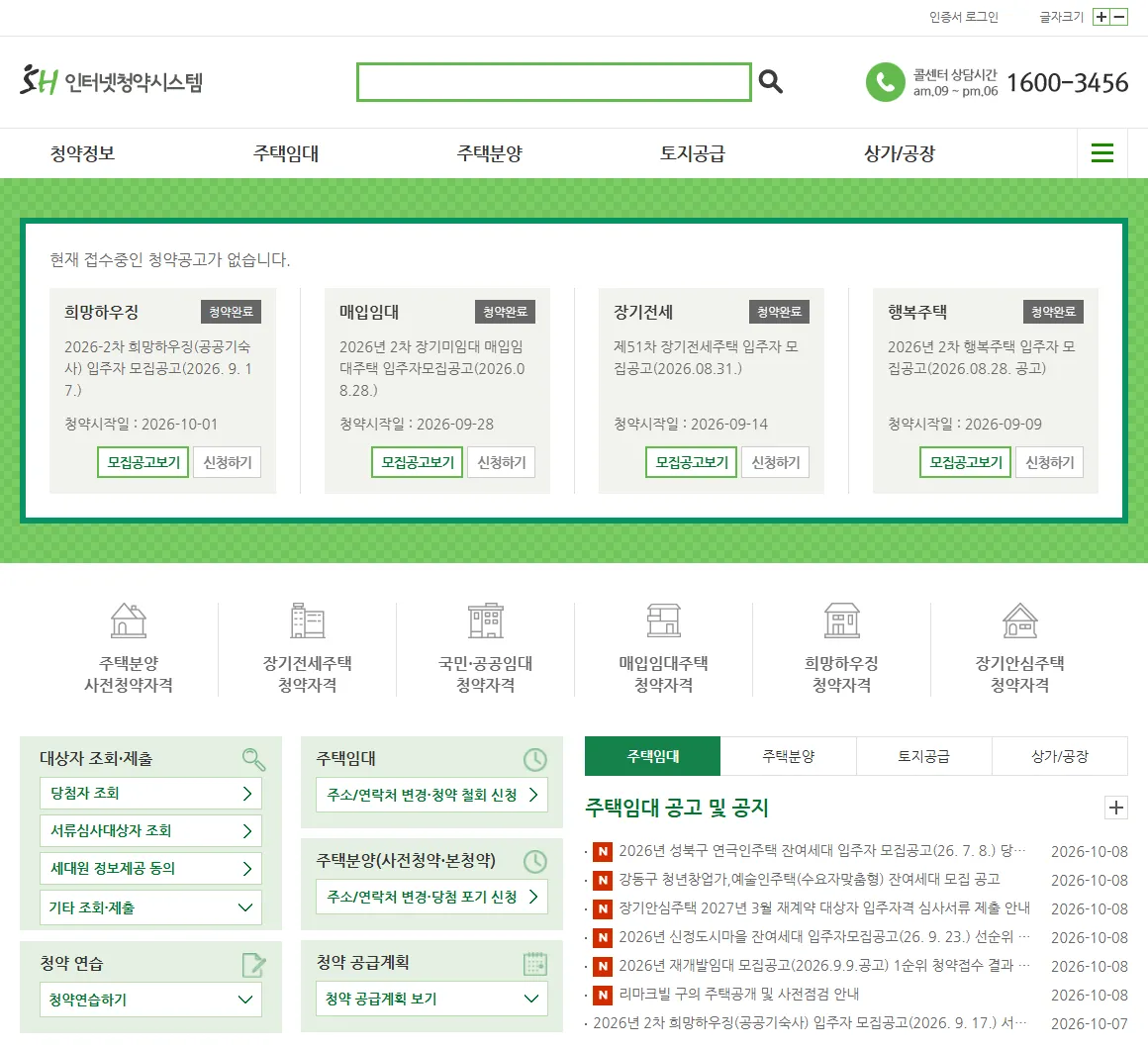Expand the 청약 공급계획 보기 dropdown

point(431,999)
